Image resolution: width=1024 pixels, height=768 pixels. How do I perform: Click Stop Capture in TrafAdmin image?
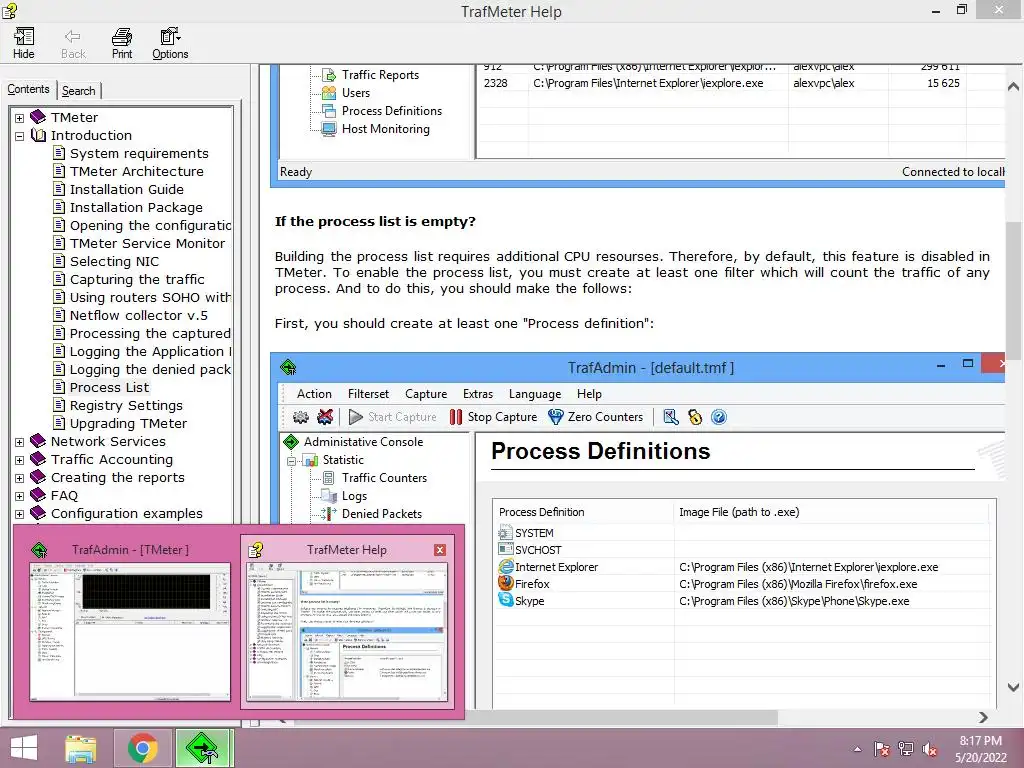493,417
